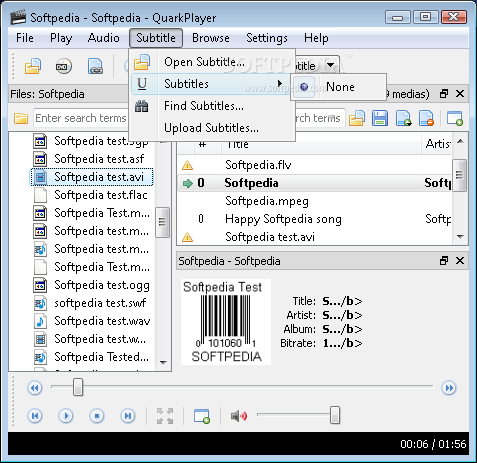Go to previous track
Image resolution: width=477 pixels, height=463 pixels.
coord(35,416)
